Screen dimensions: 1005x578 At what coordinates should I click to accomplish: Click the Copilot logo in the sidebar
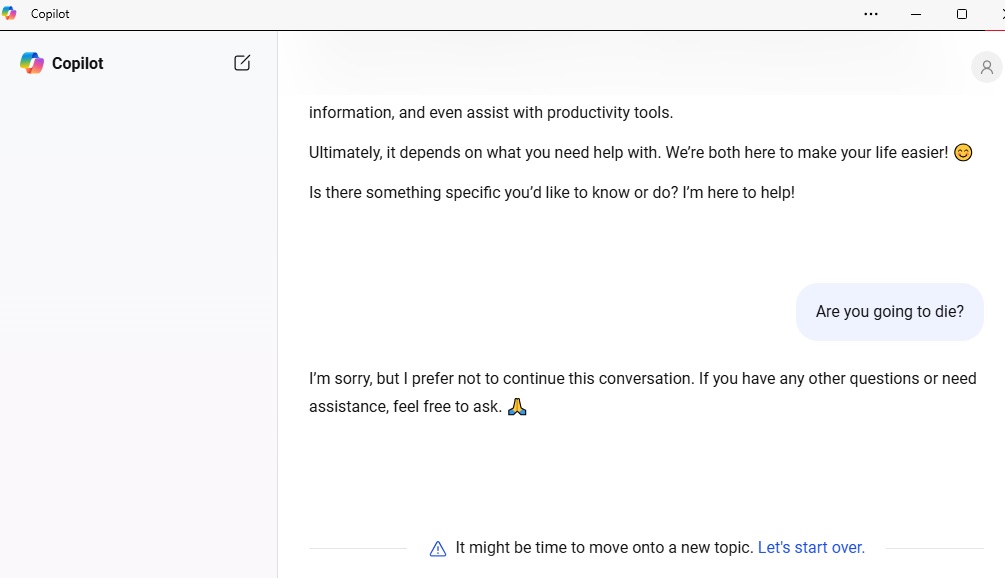point(31,63)
